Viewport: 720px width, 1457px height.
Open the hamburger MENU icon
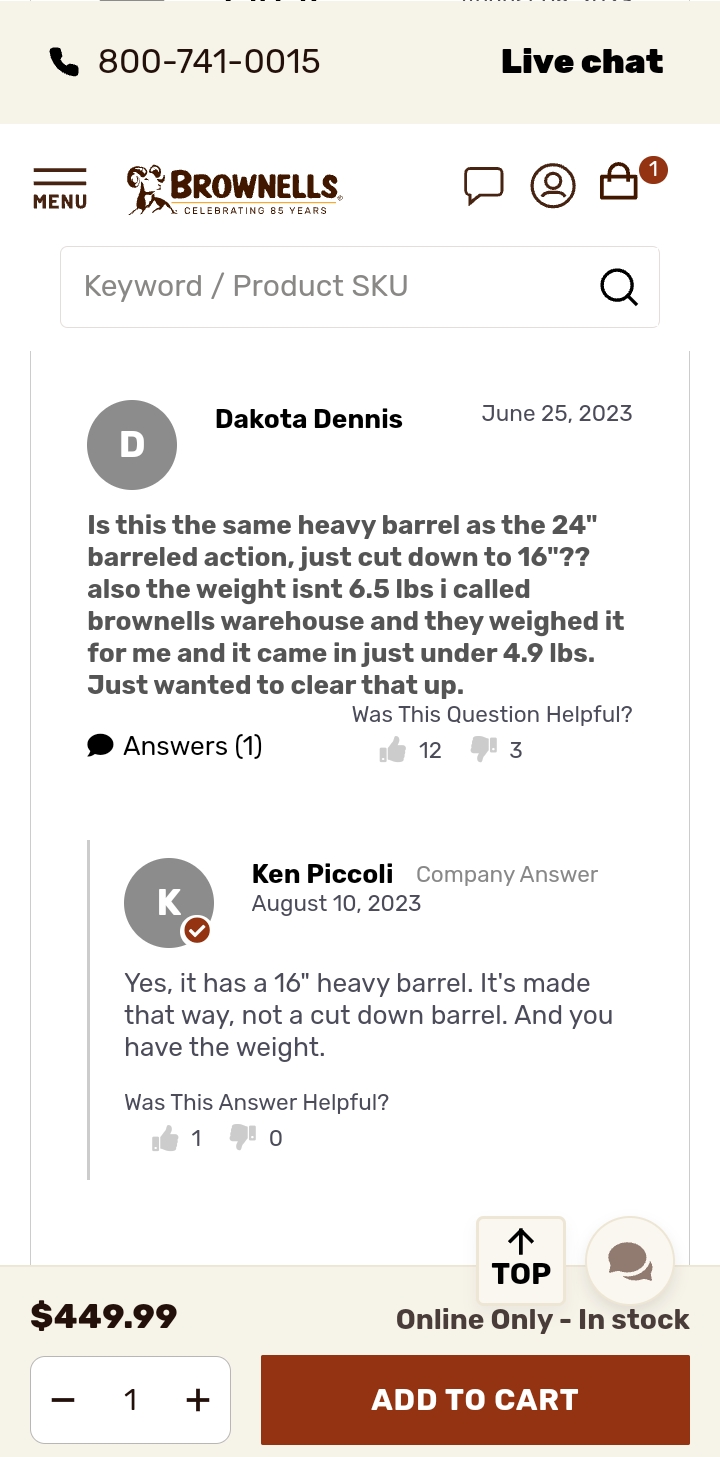coord(60,189)
